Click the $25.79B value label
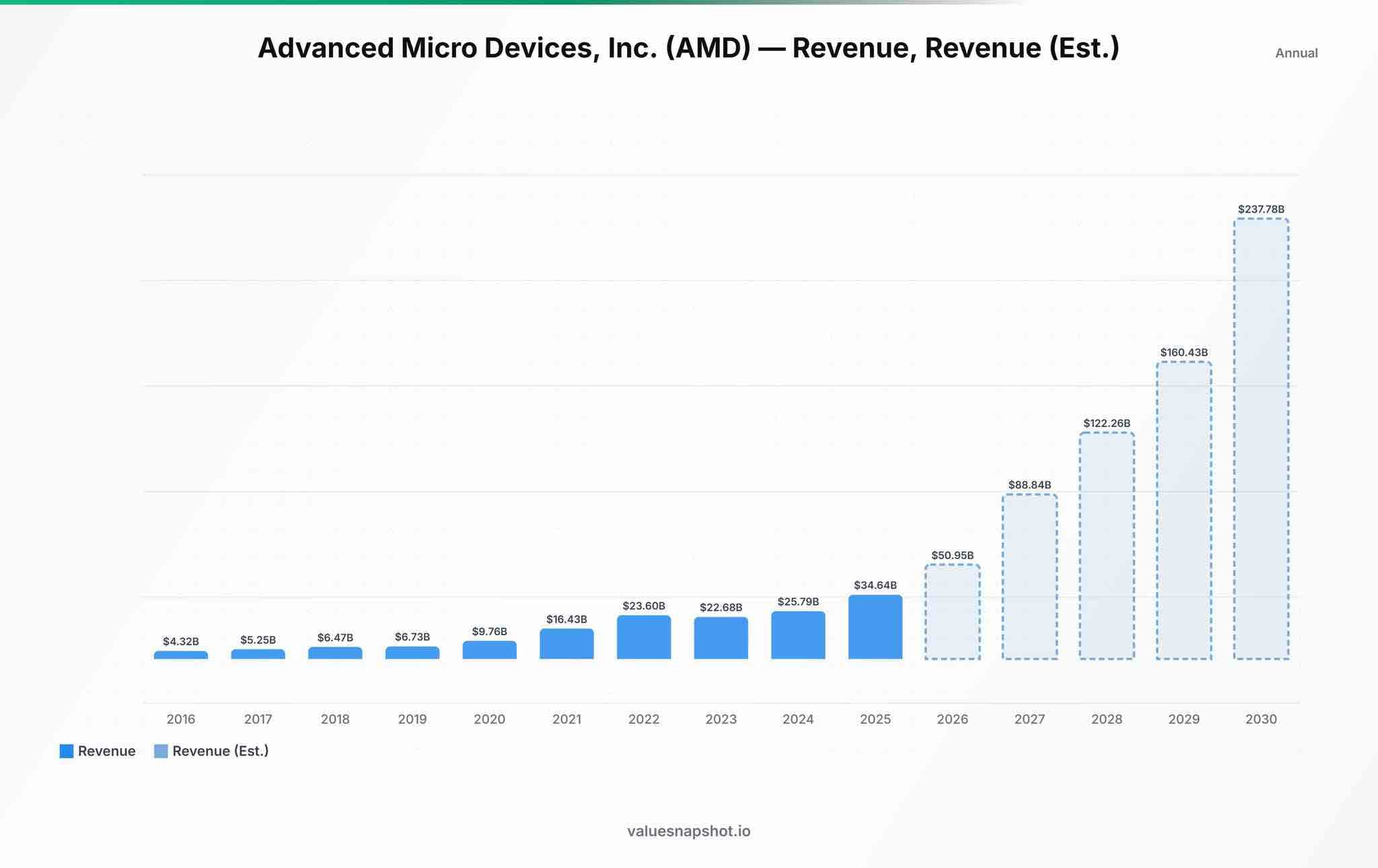 (x=798, y=602)
